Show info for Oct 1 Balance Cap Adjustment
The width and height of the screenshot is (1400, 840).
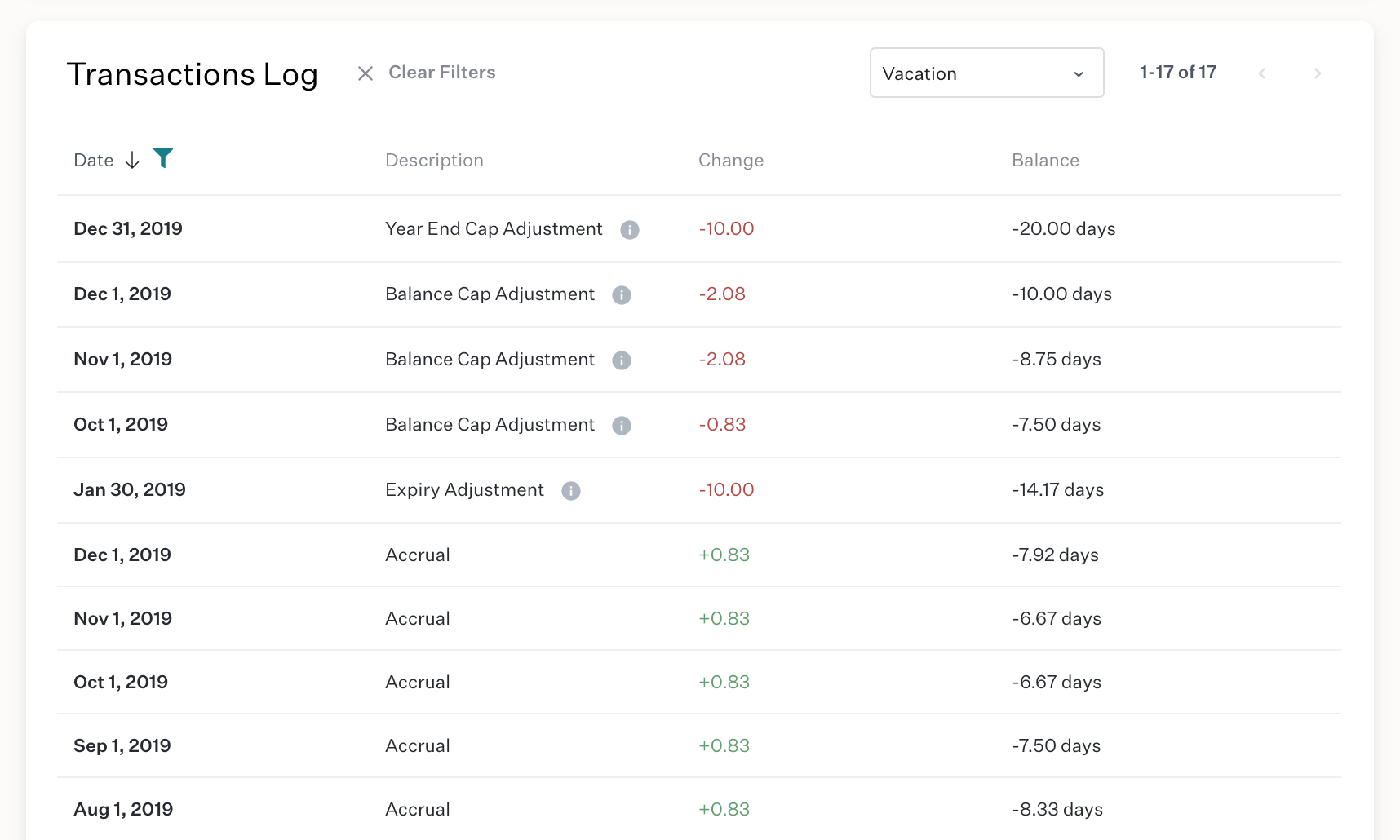point(622,426)
